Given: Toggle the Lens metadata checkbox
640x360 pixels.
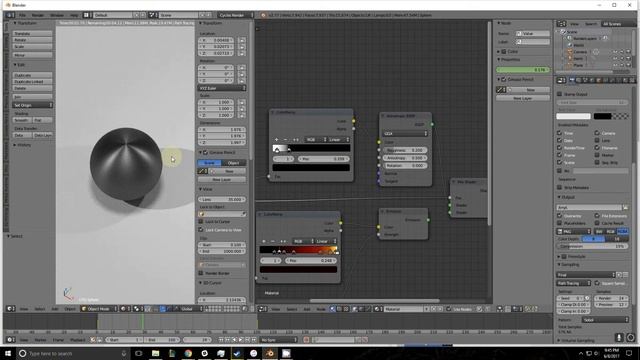Looking at the screenshot, I should 597,140.
